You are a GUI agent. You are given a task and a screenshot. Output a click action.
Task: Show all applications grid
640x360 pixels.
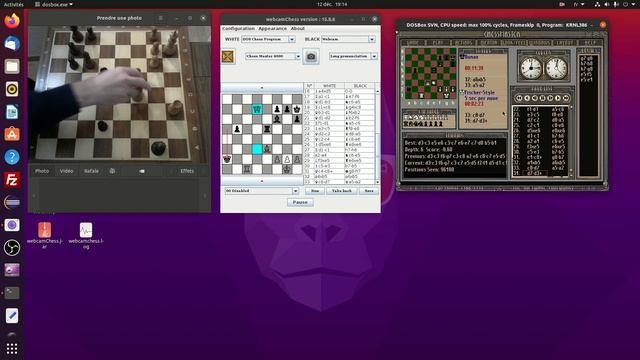click(12, 348)
